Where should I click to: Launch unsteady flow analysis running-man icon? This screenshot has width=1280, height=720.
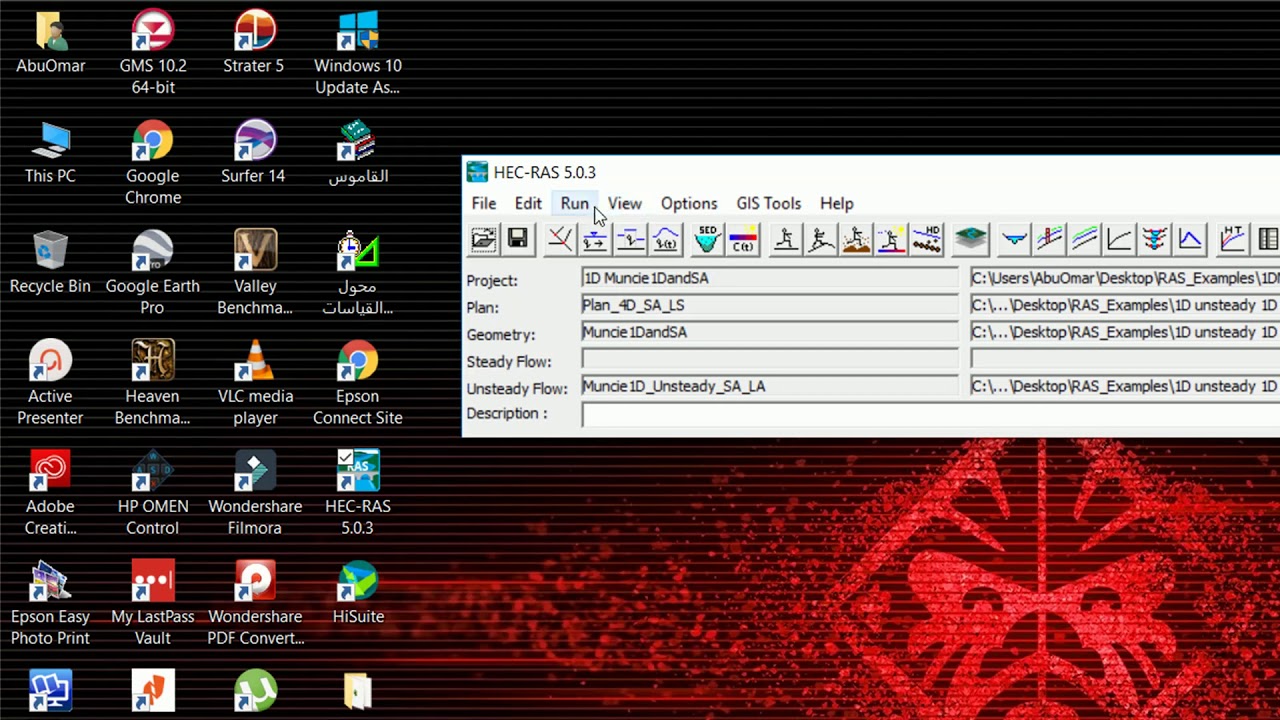tap(821, 239)
